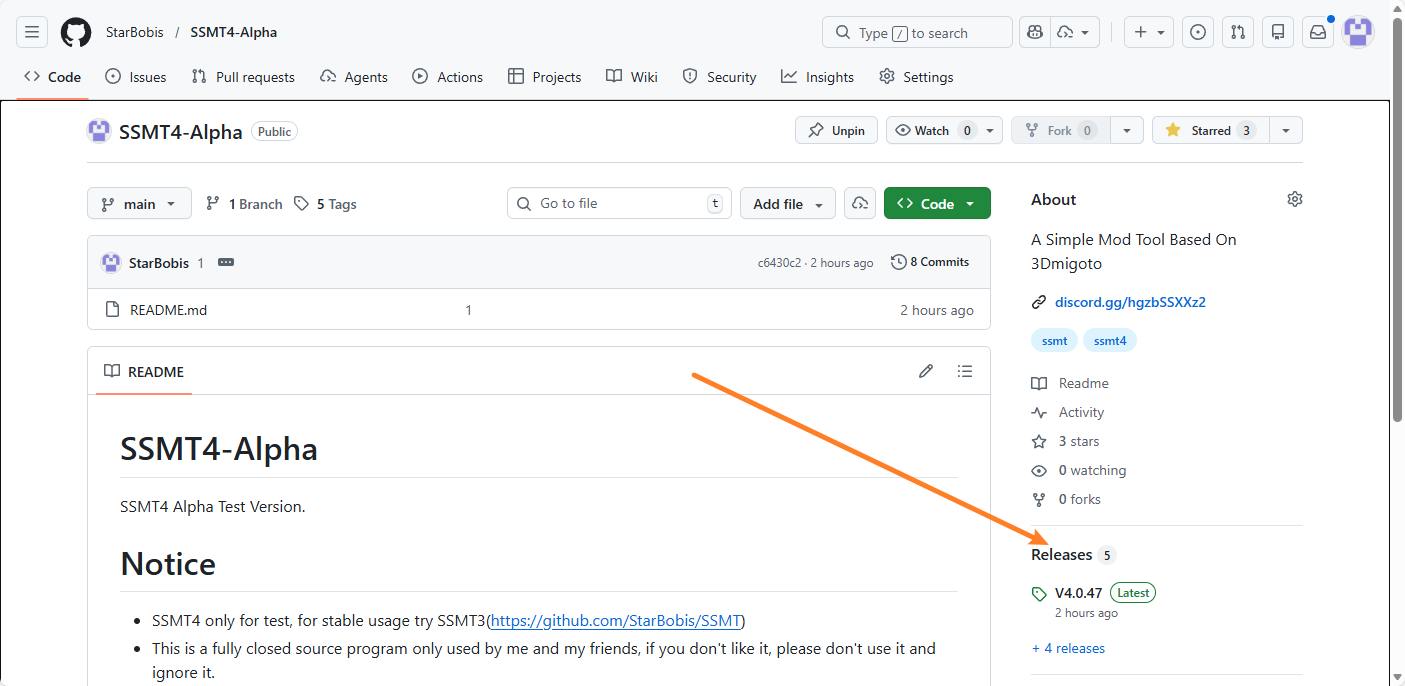Viewport: 1405px width, 686px height.
Task: Open About settings gear icon
Action: (x=1295, y=199)
